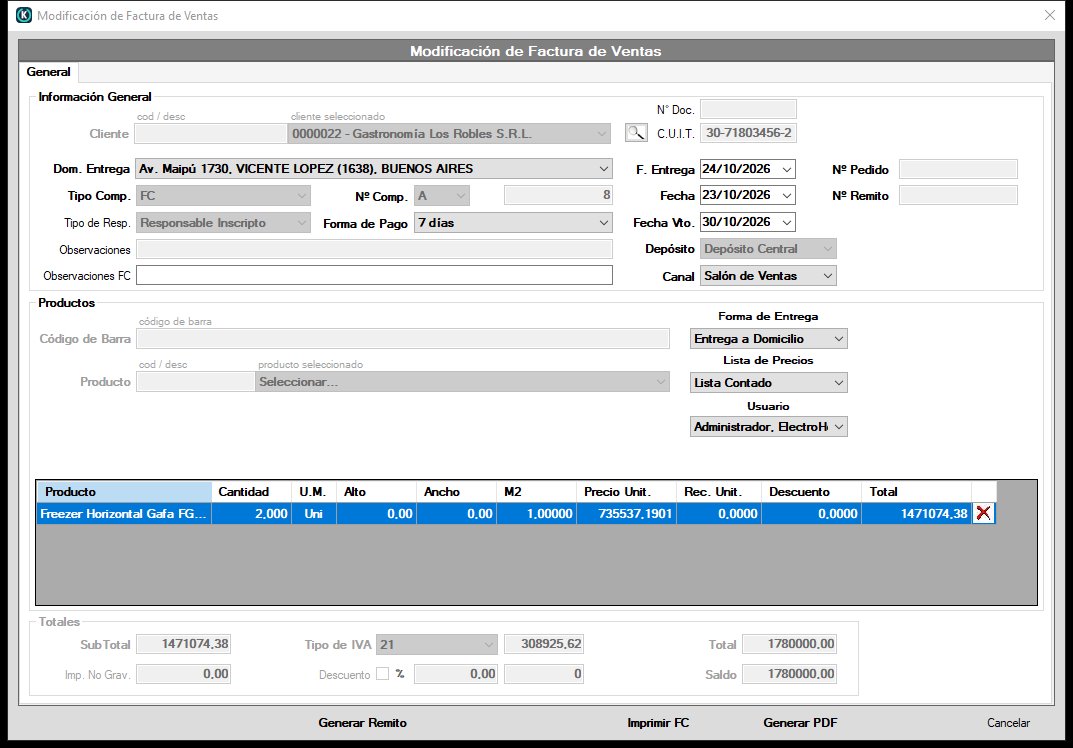Image resolution: width=1073 pixels, height=748 pixels.
Task: Click the Generar Remito button
Action: click(362, 723)
